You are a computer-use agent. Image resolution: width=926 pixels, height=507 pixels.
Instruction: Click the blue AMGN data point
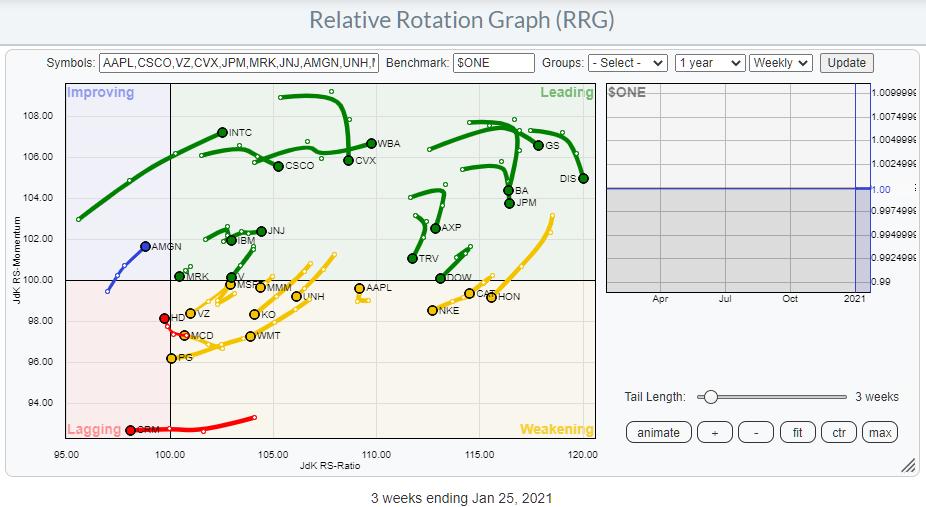point(145,246)
